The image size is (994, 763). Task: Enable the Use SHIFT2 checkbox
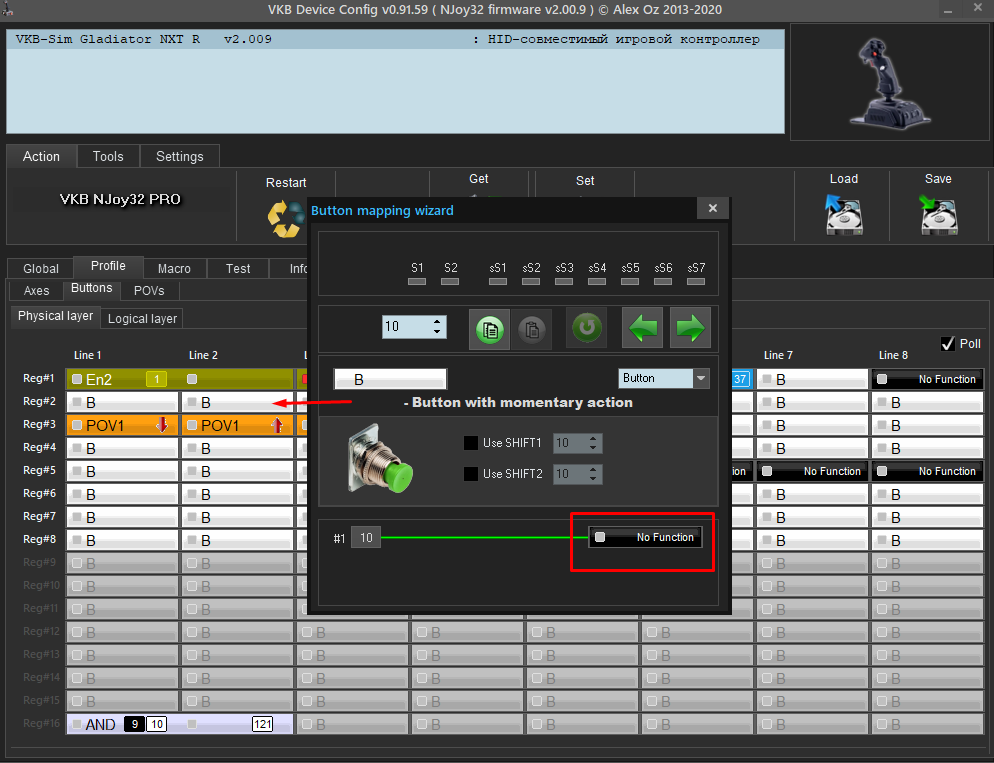471,473
